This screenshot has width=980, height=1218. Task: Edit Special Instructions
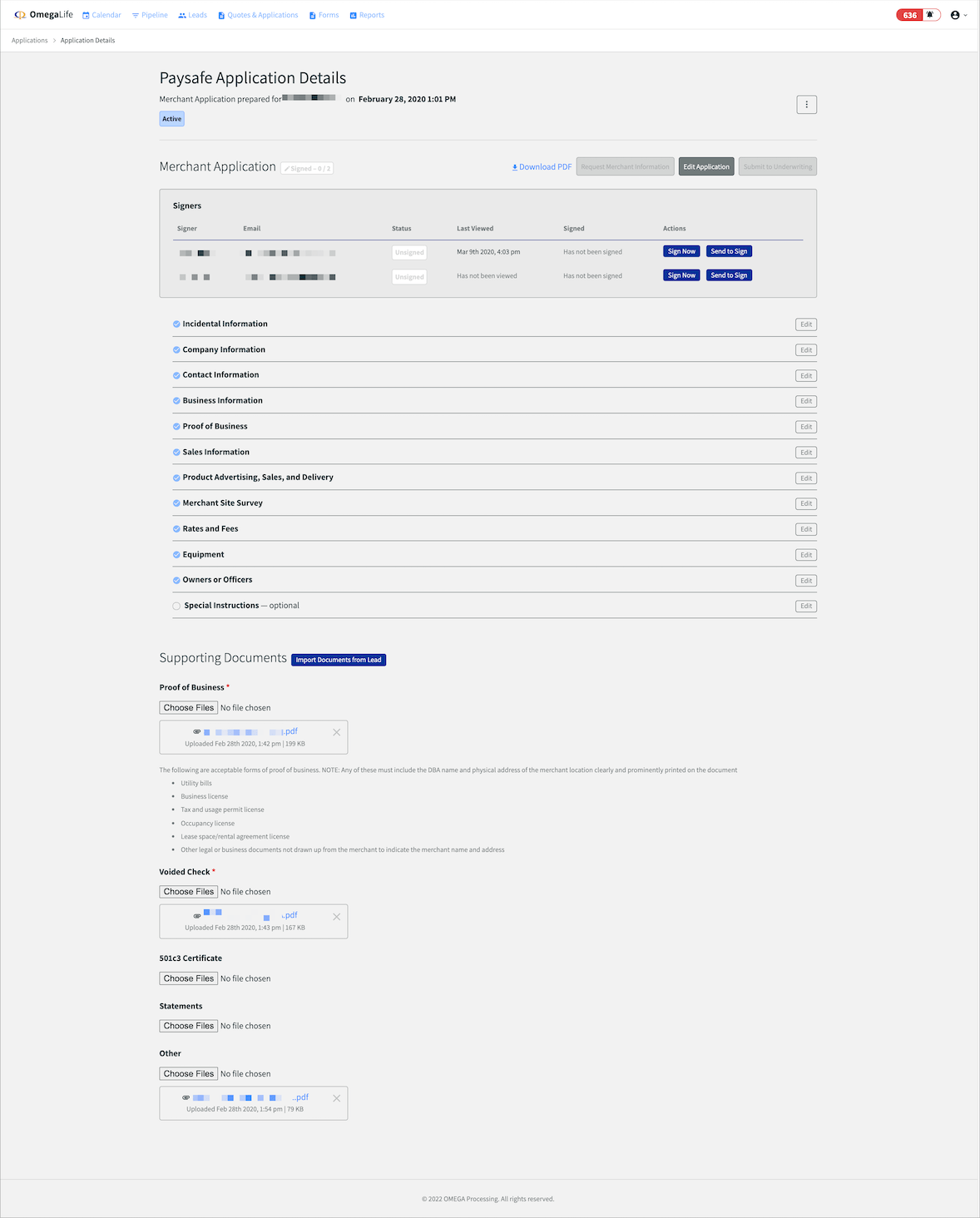pos(806,607)
